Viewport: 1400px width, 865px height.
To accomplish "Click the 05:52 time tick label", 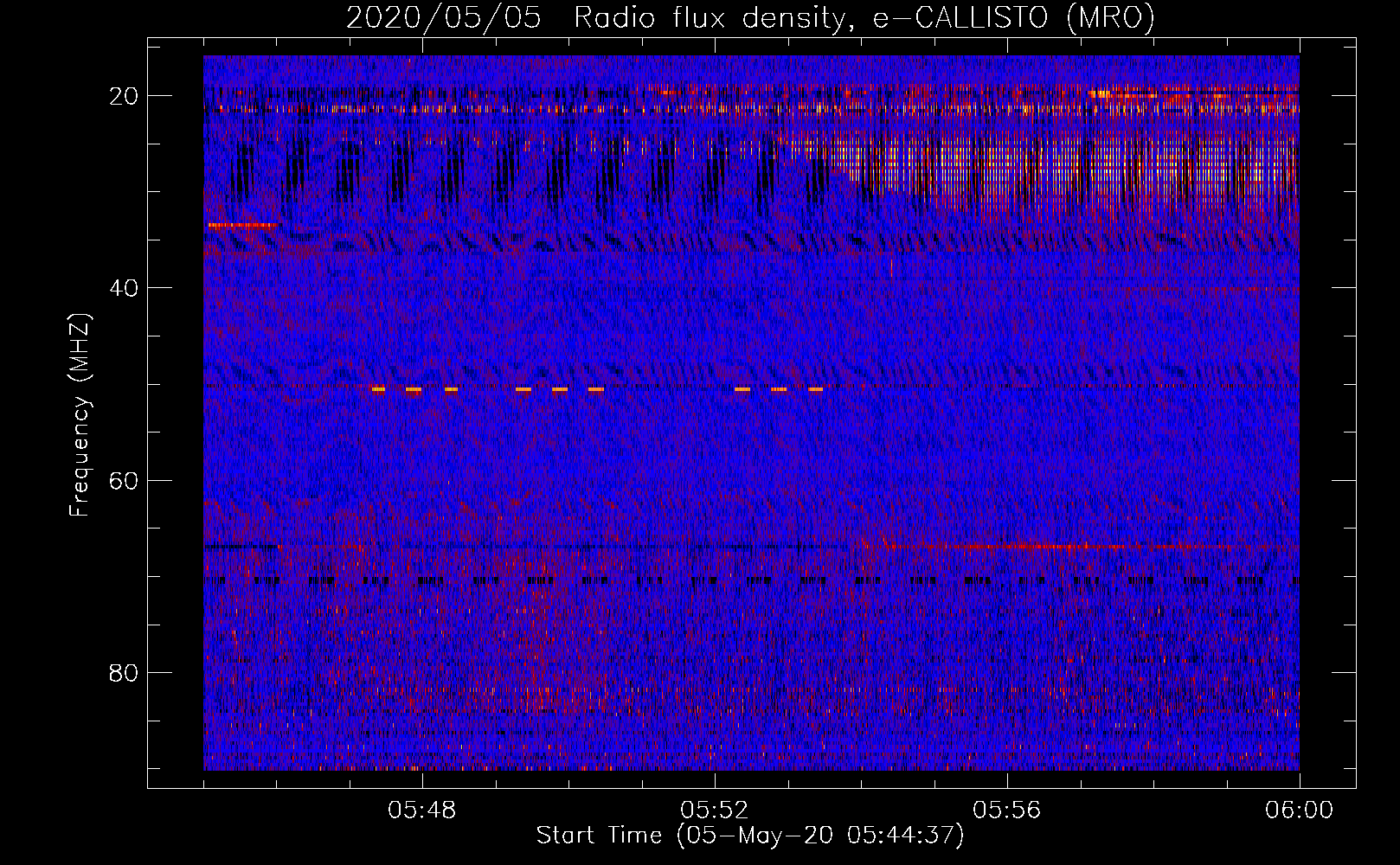I will coord(715,810).
